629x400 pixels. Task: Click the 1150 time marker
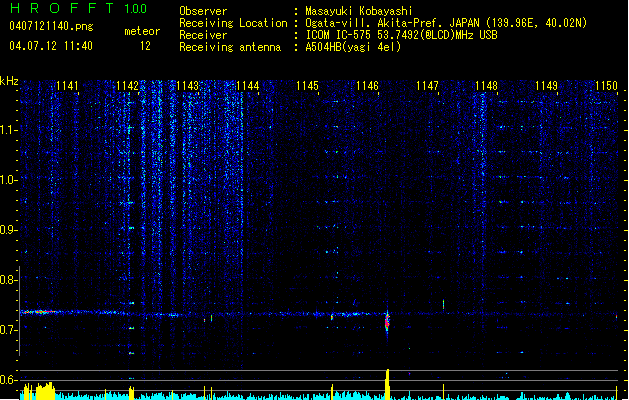tap(606, 86)
